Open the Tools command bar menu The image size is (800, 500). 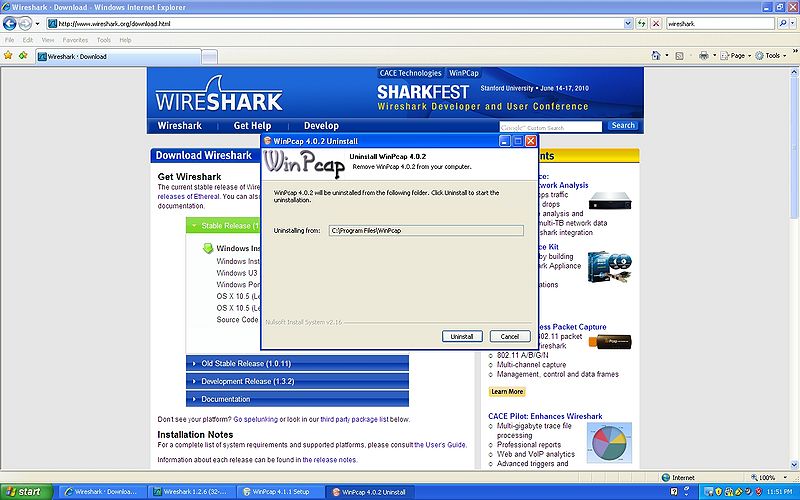point(770,56)
